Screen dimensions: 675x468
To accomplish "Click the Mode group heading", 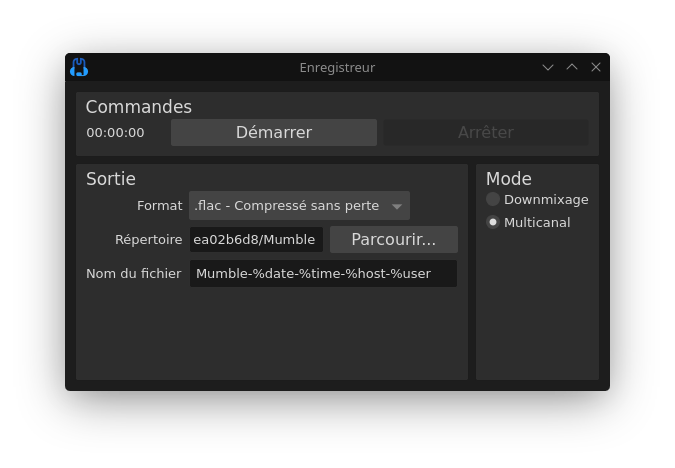I will pyautogui.click(x=509, y=179).
